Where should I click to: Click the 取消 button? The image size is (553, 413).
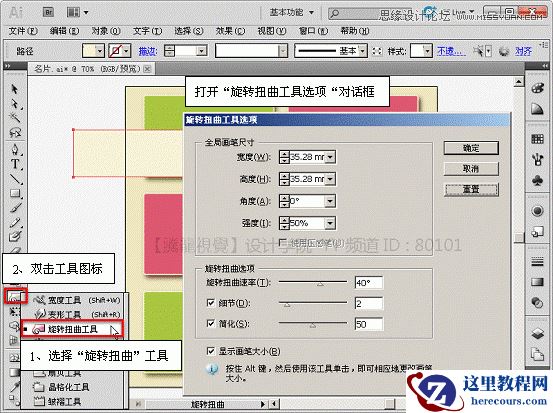click(x=471, y=169)
